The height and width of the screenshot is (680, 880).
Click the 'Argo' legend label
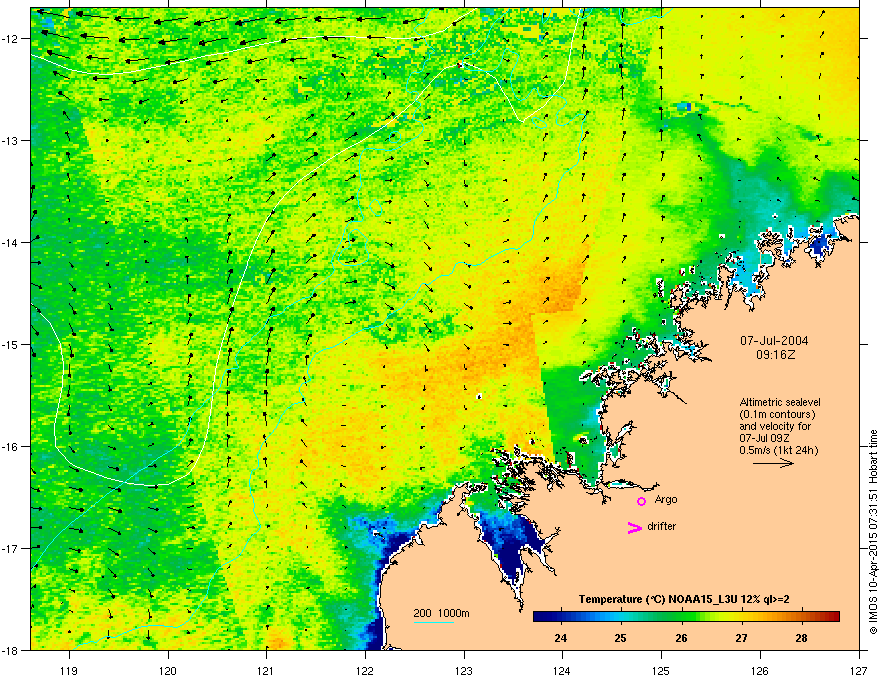(666, 499)
